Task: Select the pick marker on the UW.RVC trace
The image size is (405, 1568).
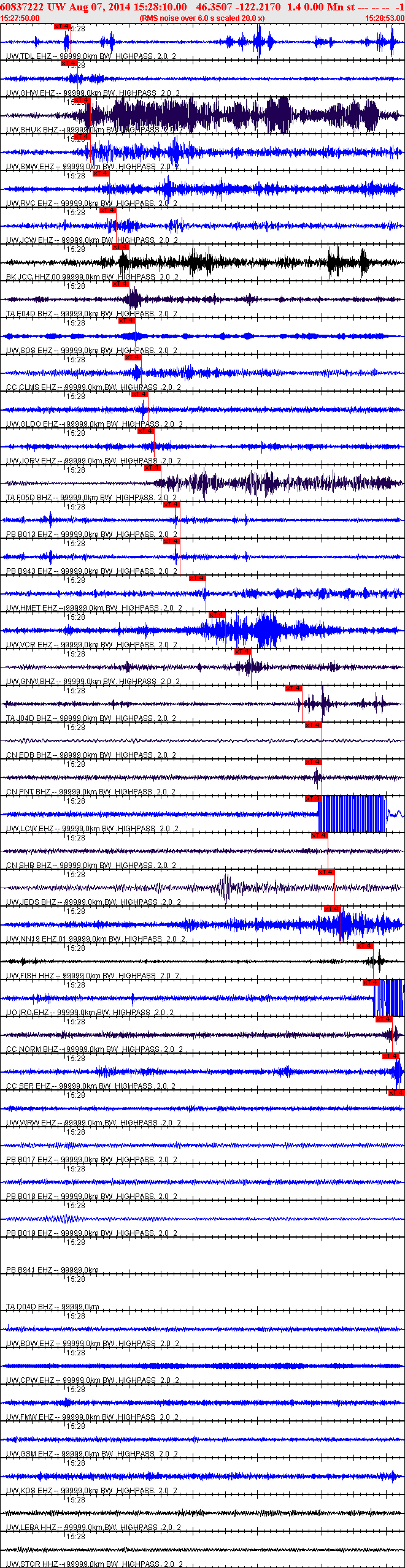Action: click(101, 173)
